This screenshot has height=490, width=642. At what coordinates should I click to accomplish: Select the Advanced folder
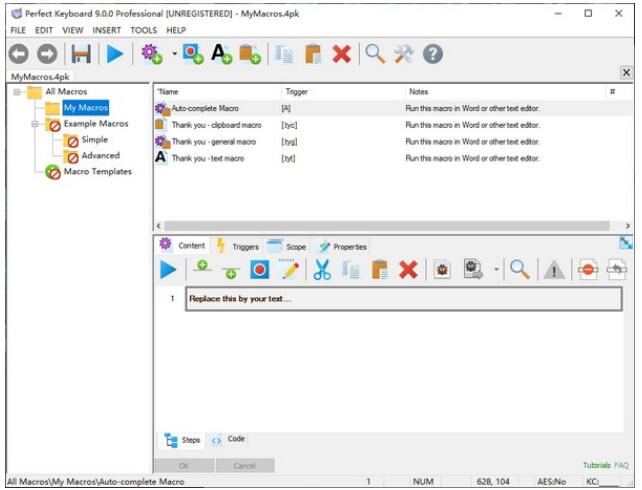(101, 156)
